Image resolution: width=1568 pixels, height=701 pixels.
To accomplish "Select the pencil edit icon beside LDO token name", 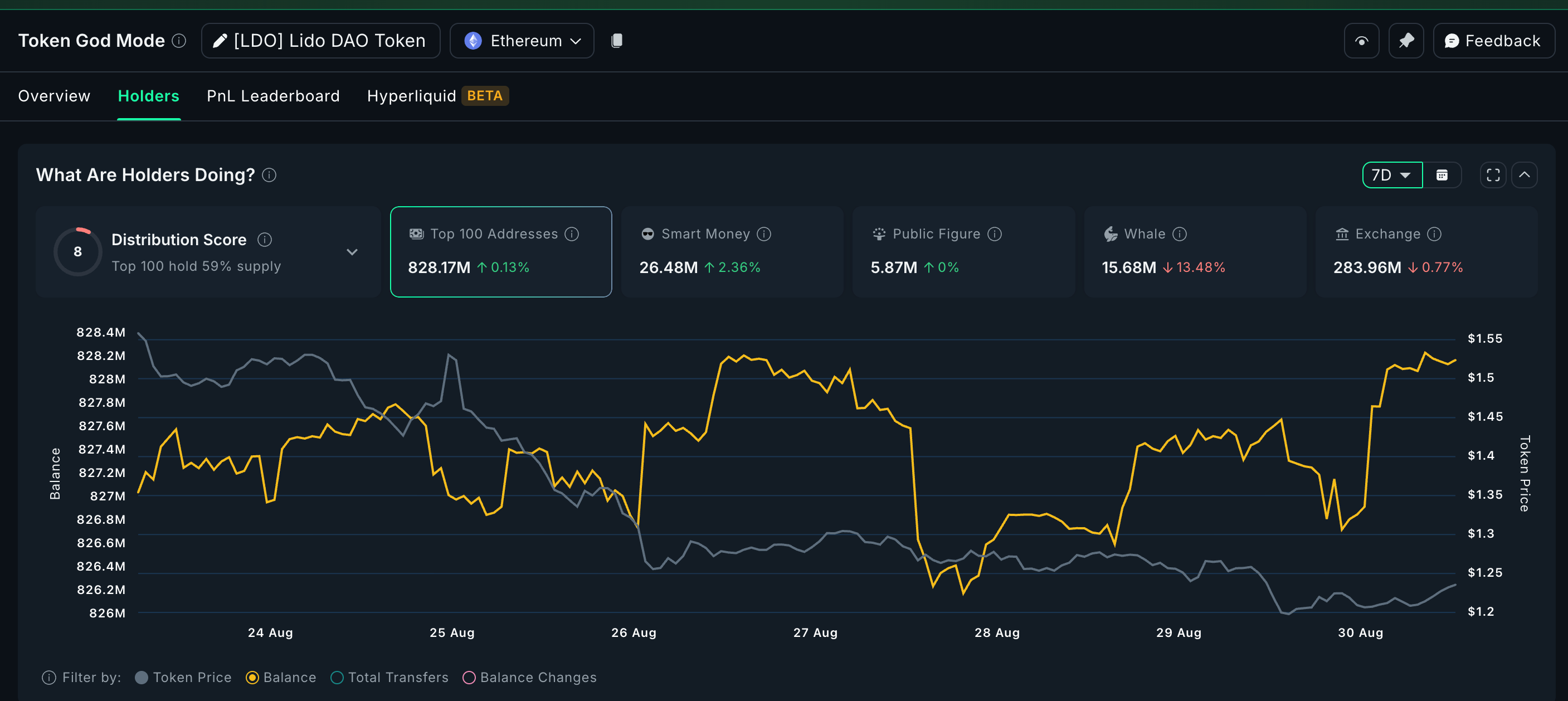I will (220, 40).
